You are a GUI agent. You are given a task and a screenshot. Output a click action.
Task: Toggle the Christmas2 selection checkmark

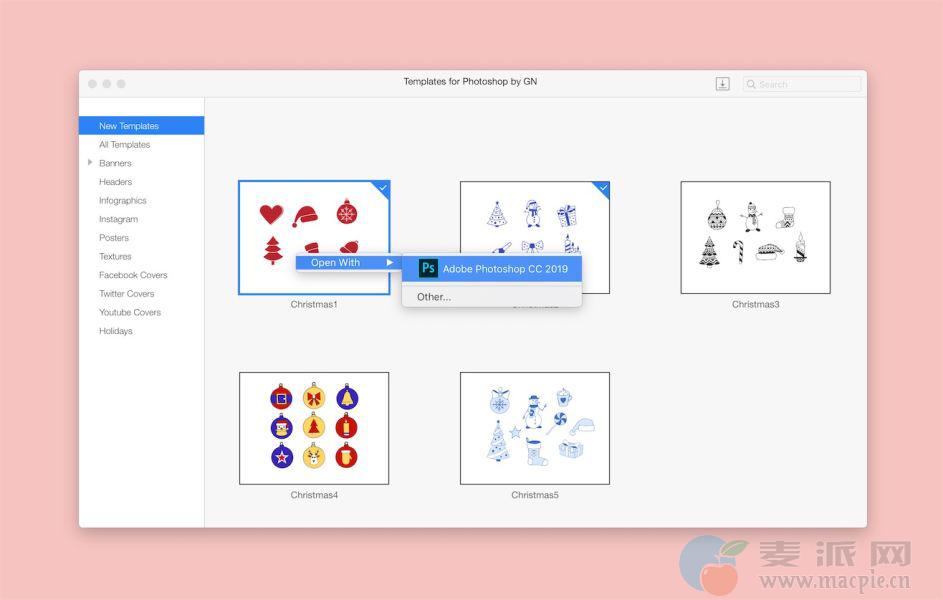click(603, 187)
